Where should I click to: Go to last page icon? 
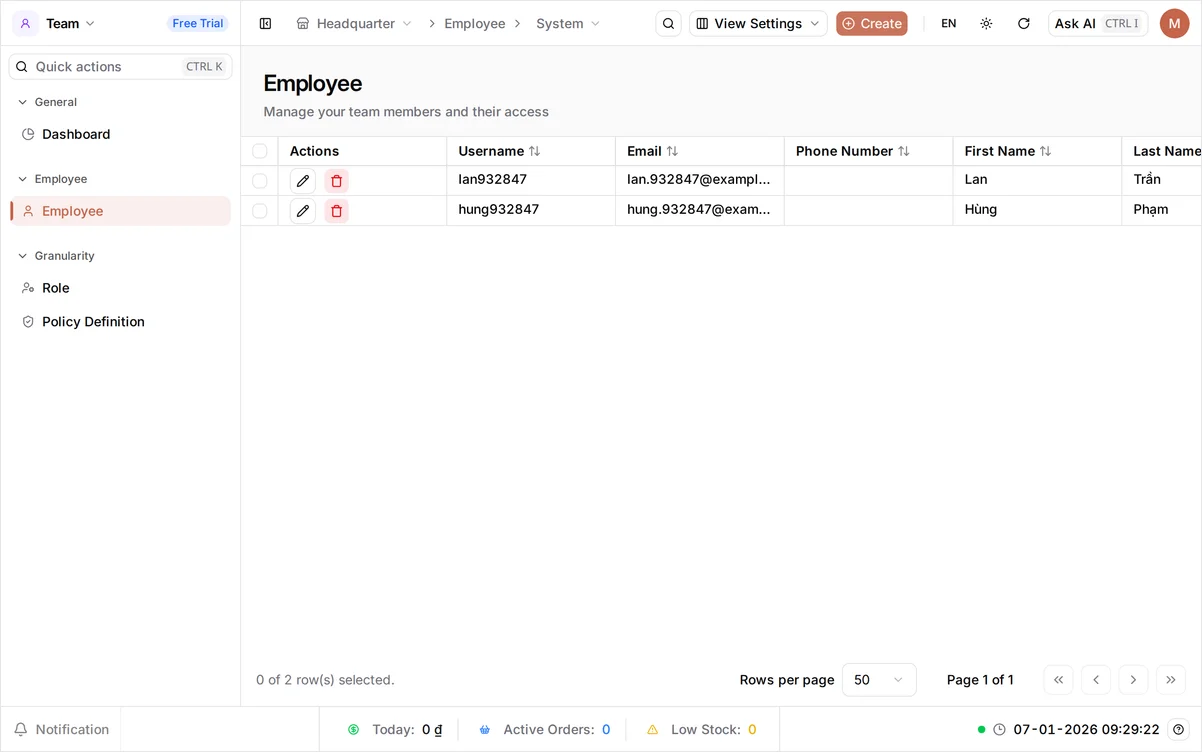[1171, 680]
